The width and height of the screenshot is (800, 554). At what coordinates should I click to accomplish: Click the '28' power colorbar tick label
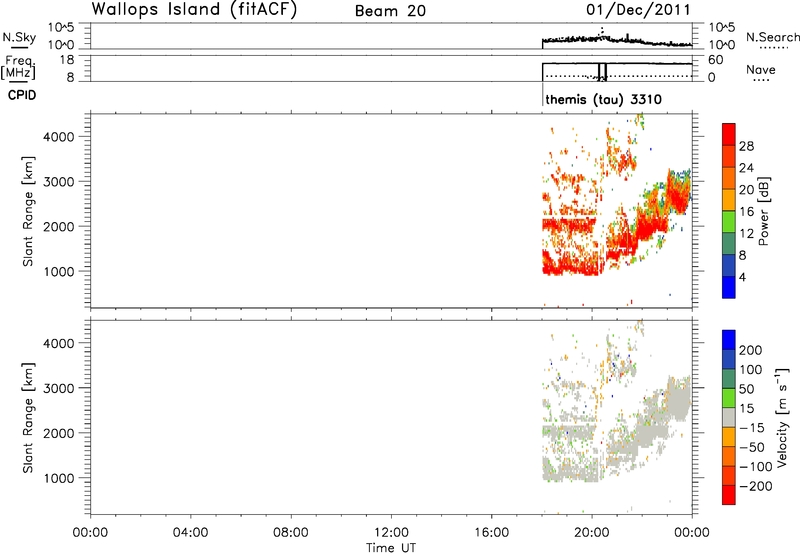click(x=746, y=146)
